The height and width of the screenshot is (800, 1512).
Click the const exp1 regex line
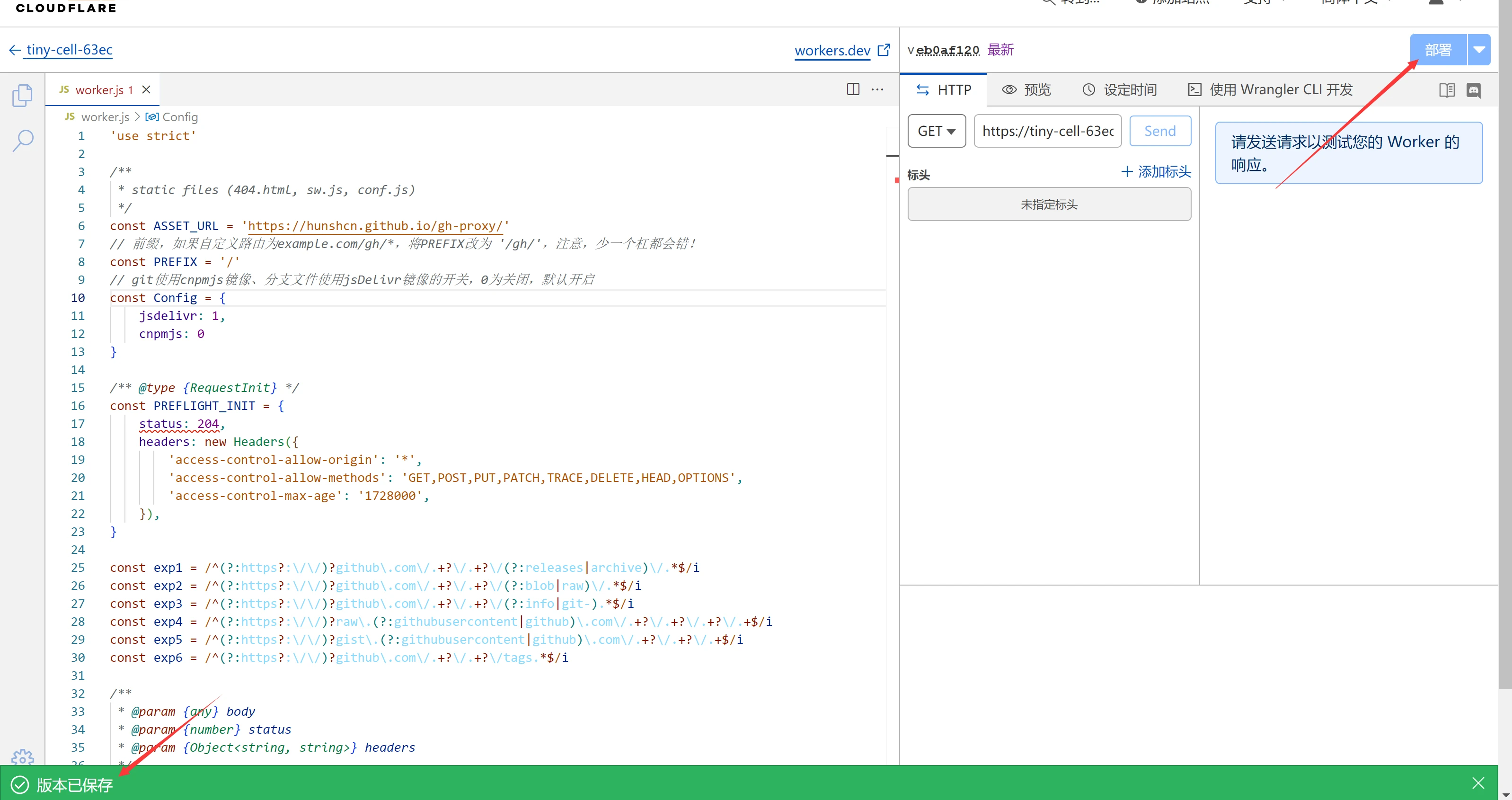405,568
